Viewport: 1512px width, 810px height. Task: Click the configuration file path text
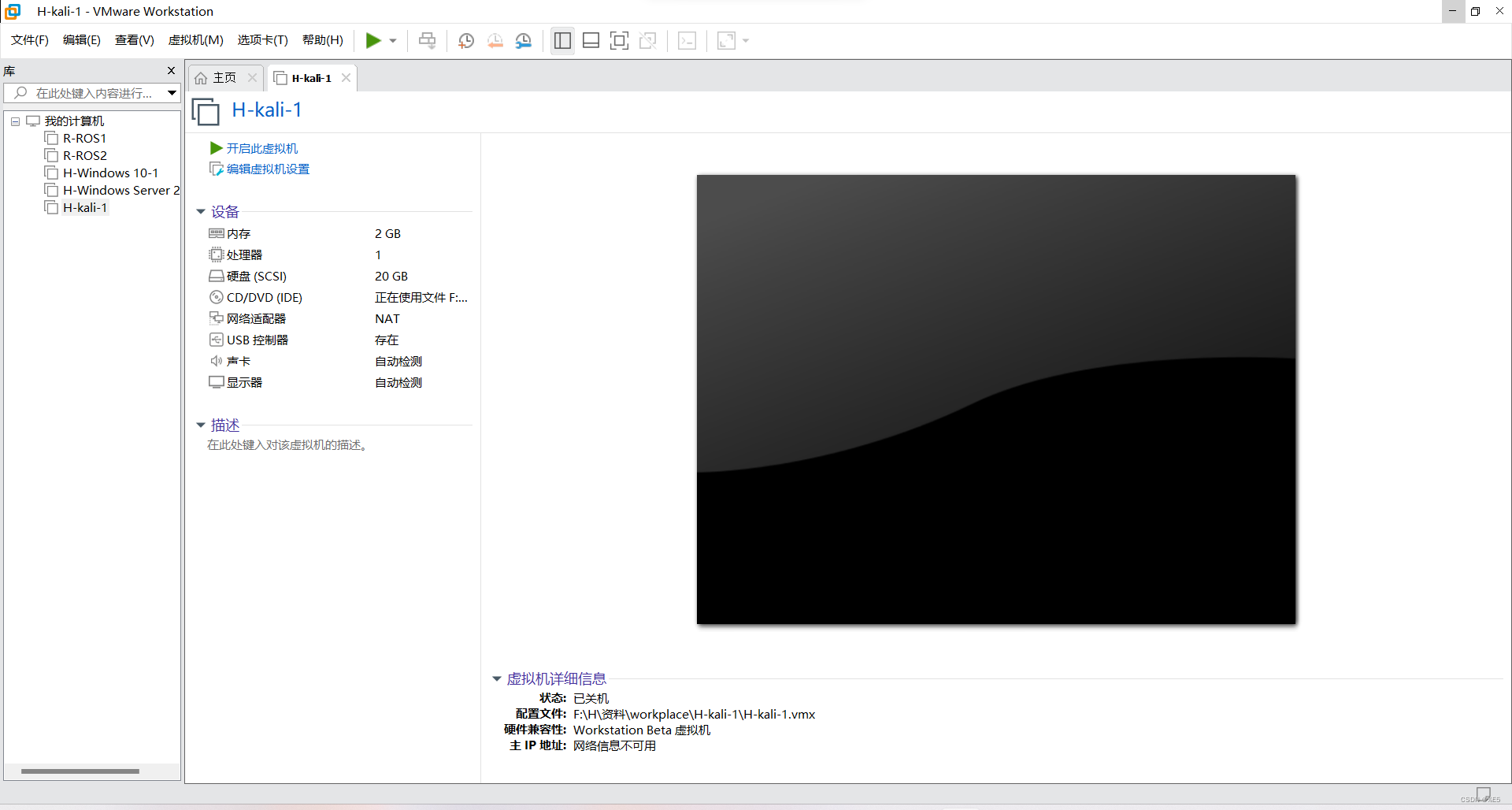(x=694, y=715)
